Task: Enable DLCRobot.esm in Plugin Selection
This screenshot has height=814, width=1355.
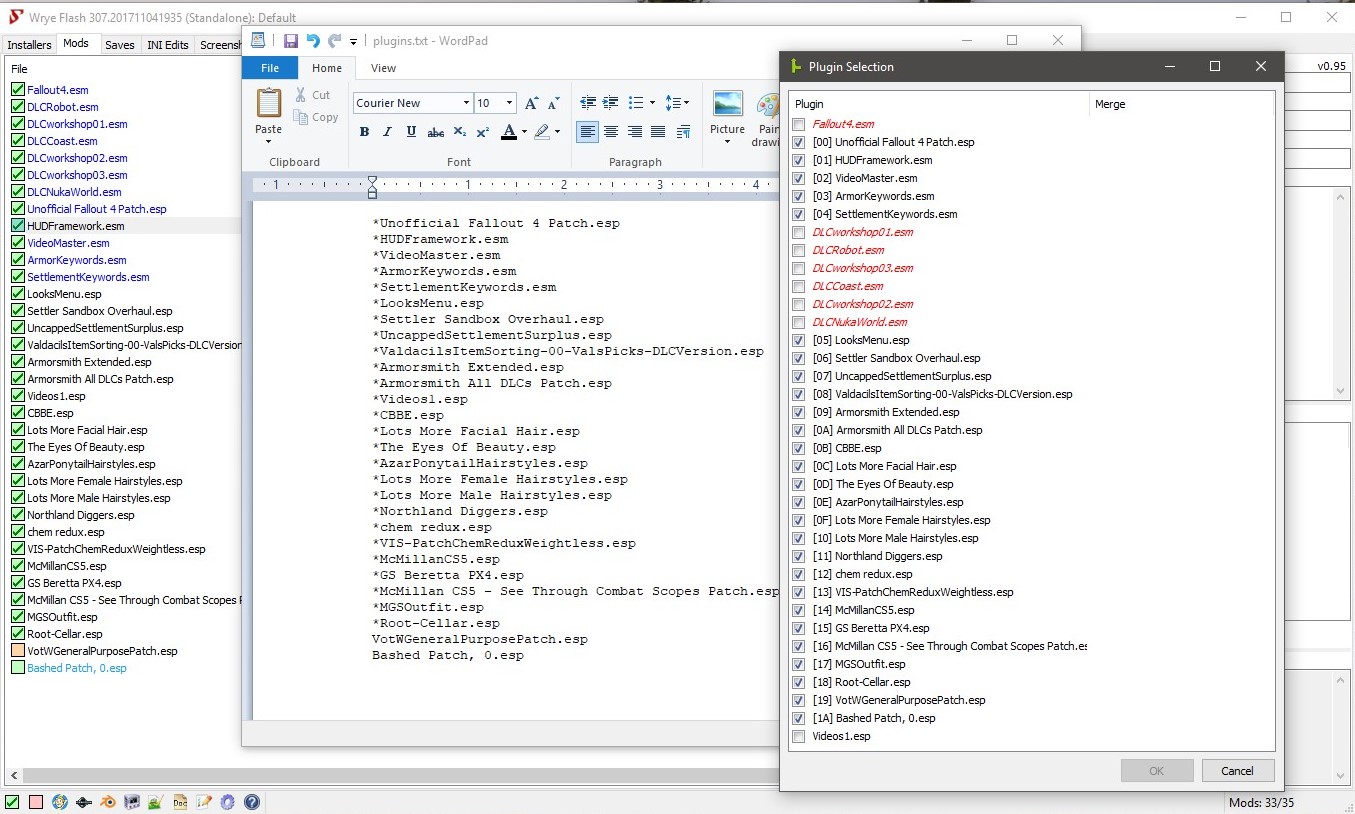Action: (798, 251)
